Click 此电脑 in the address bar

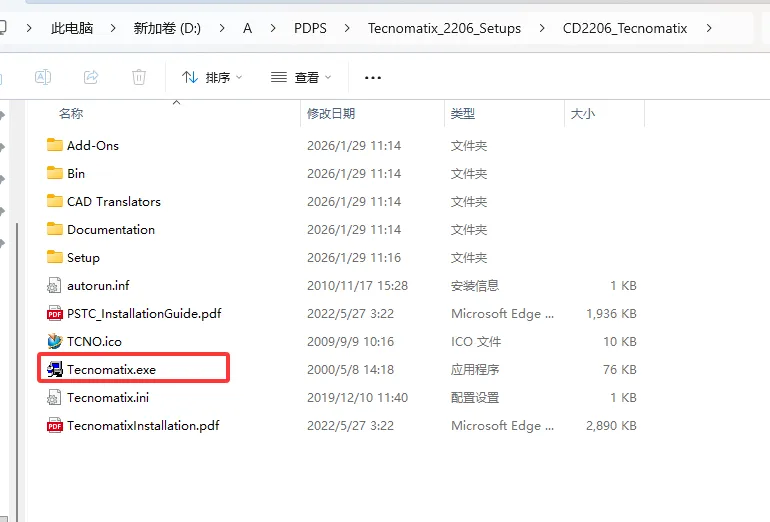(72, 28)
